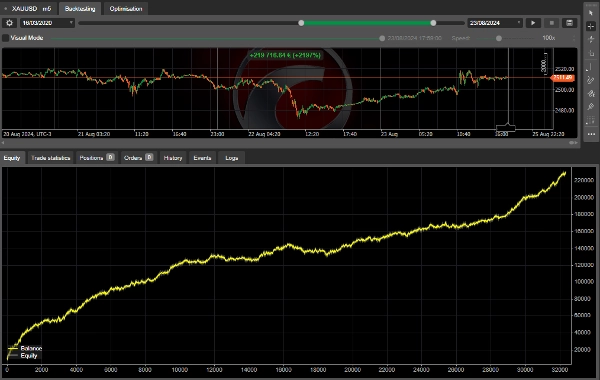Stop the backtest with stop button
This screenshot has height=380, width=600.
551,23
